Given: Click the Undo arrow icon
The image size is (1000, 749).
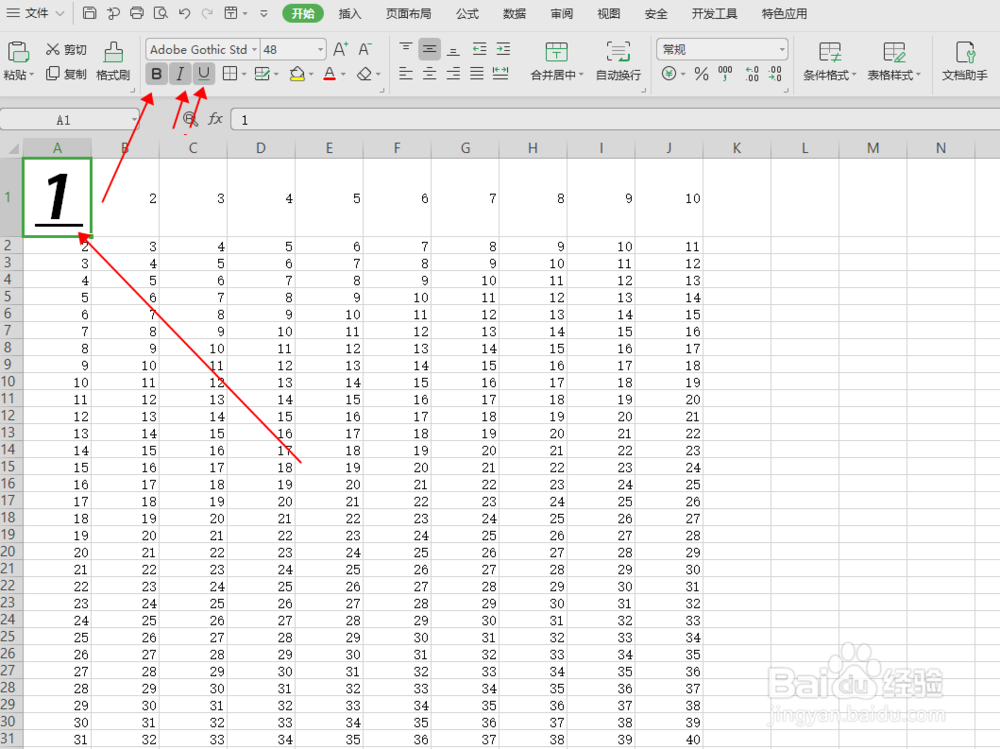Looking at the screenshot, I should coord(184,13).
